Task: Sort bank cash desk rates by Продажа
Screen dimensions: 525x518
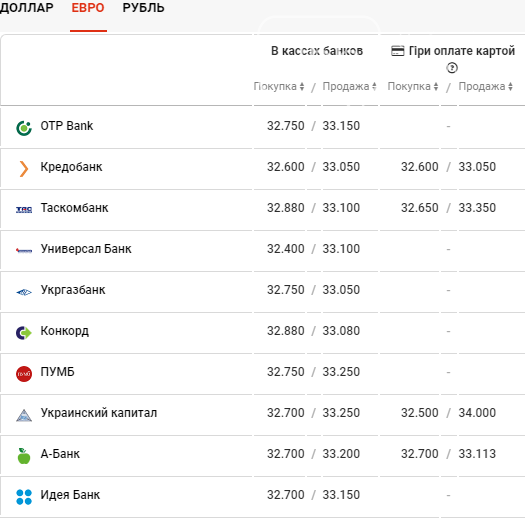Action: 349,86
